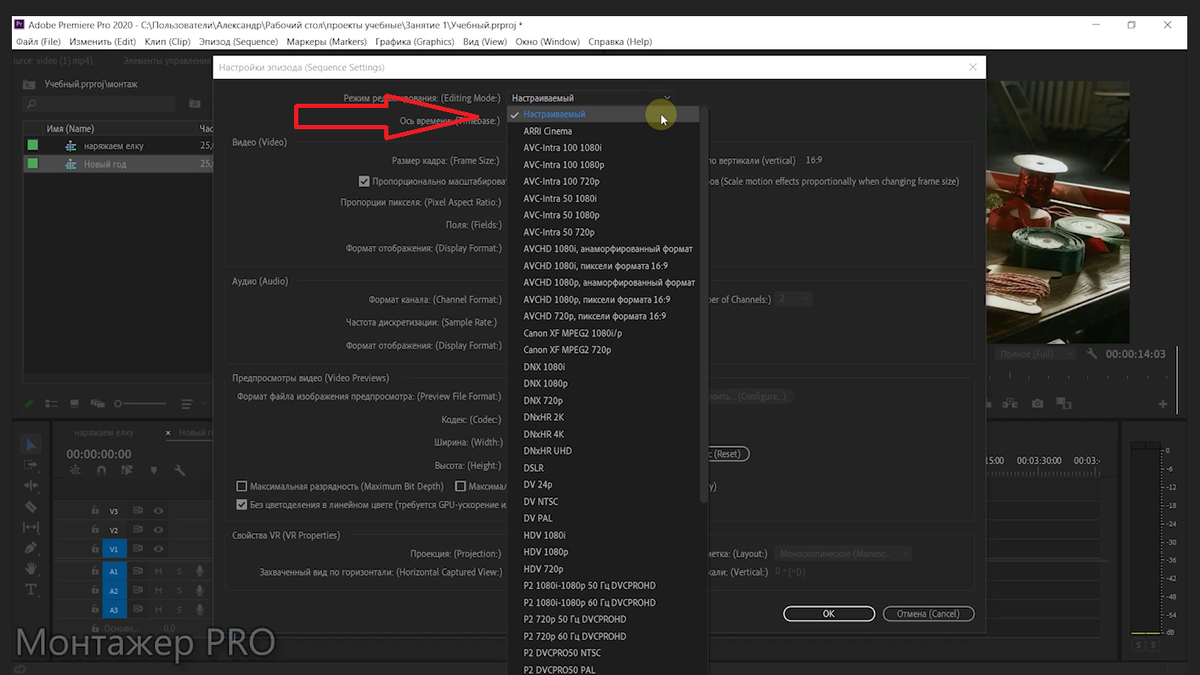The height and width of the screenshot is (675, 1200).
Task: Open the Editing Mode dropdown
Action: click(591, 98)
